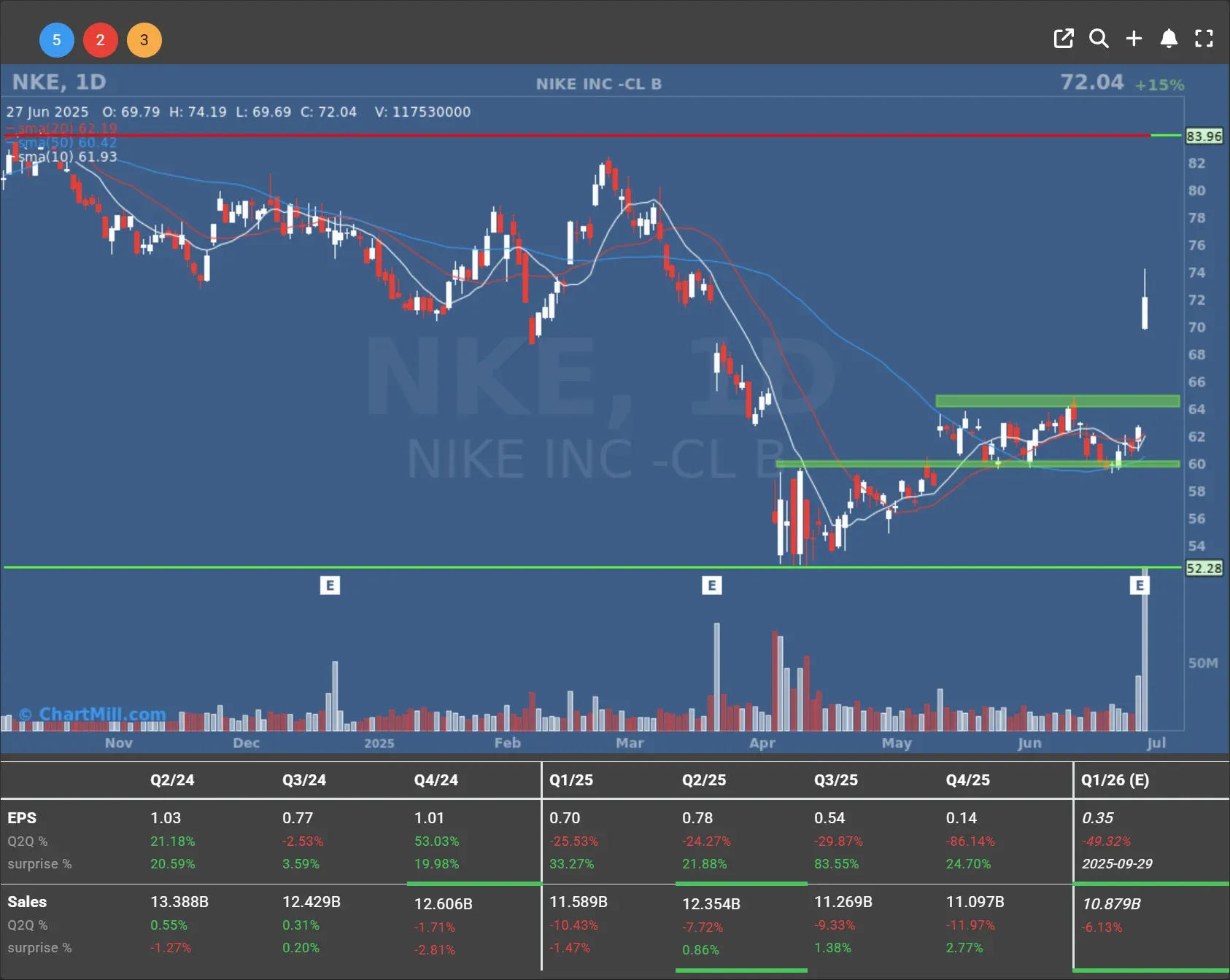Click the ChartMill.com copyright link
This screenshot has width=1230, height=980.
pyautogui.click(x=93, y=714)
